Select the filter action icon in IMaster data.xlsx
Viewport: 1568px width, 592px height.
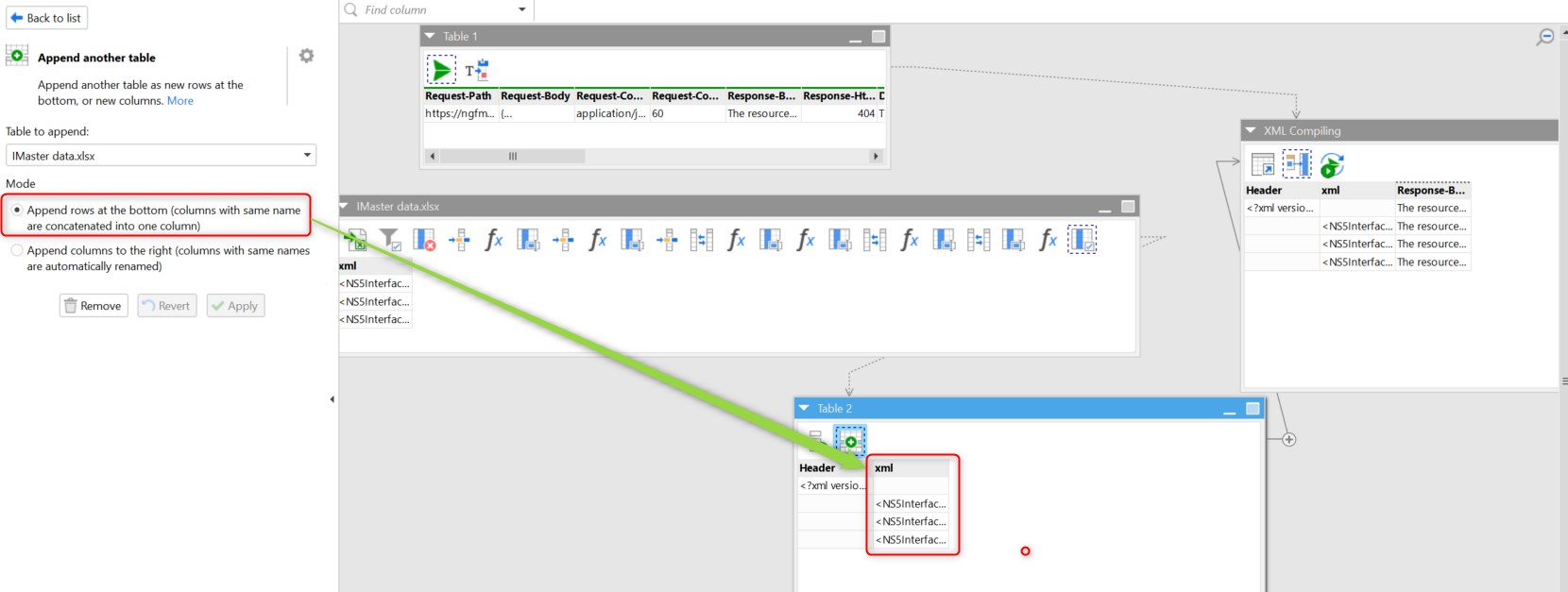point(390,240)
